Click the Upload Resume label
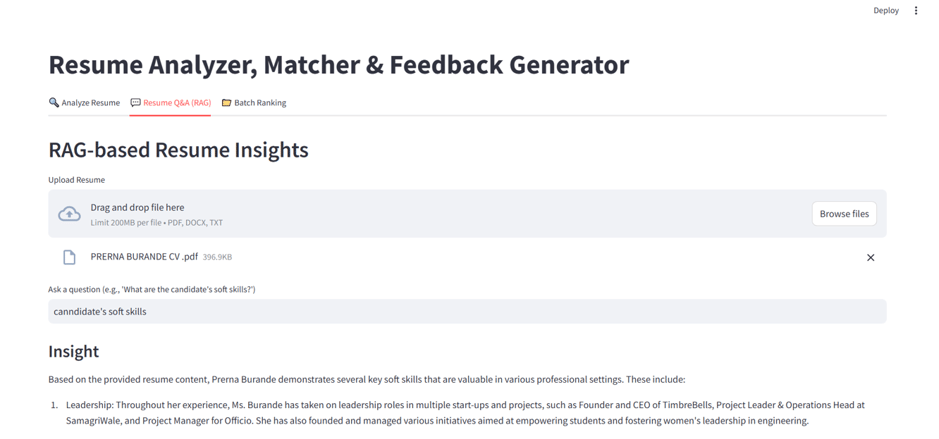Screen dimensions: 939x439 (77, 180)
